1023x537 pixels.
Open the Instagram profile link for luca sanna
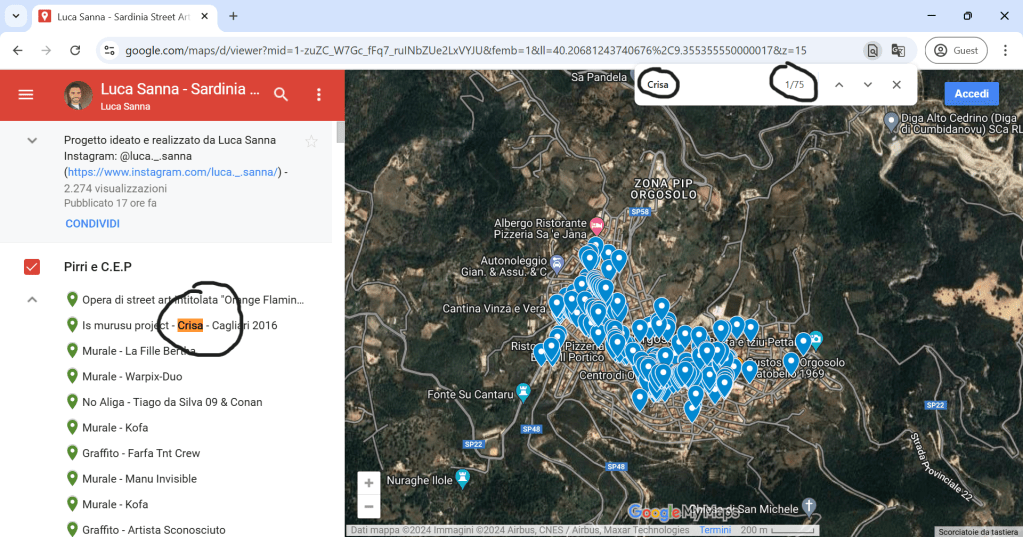pos(173,172)
